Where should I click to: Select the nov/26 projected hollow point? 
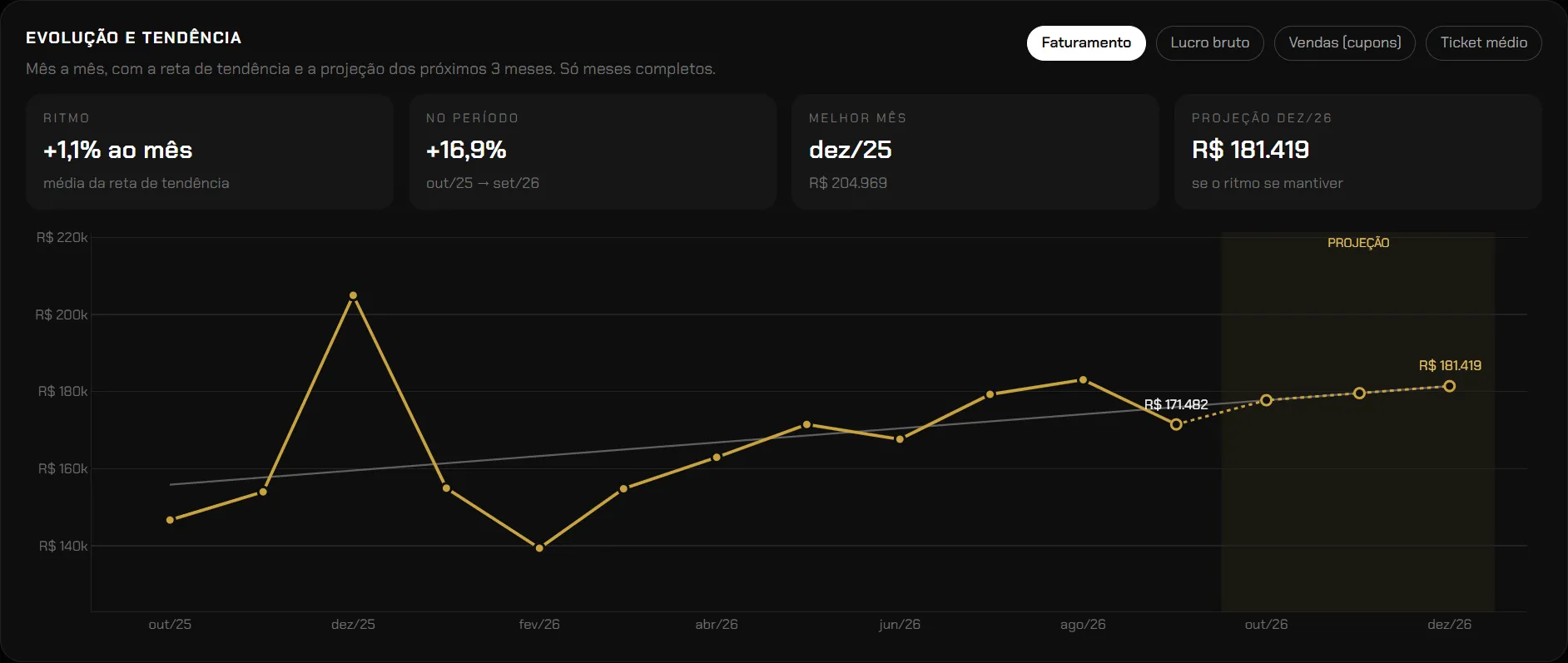coord(1359,393)
